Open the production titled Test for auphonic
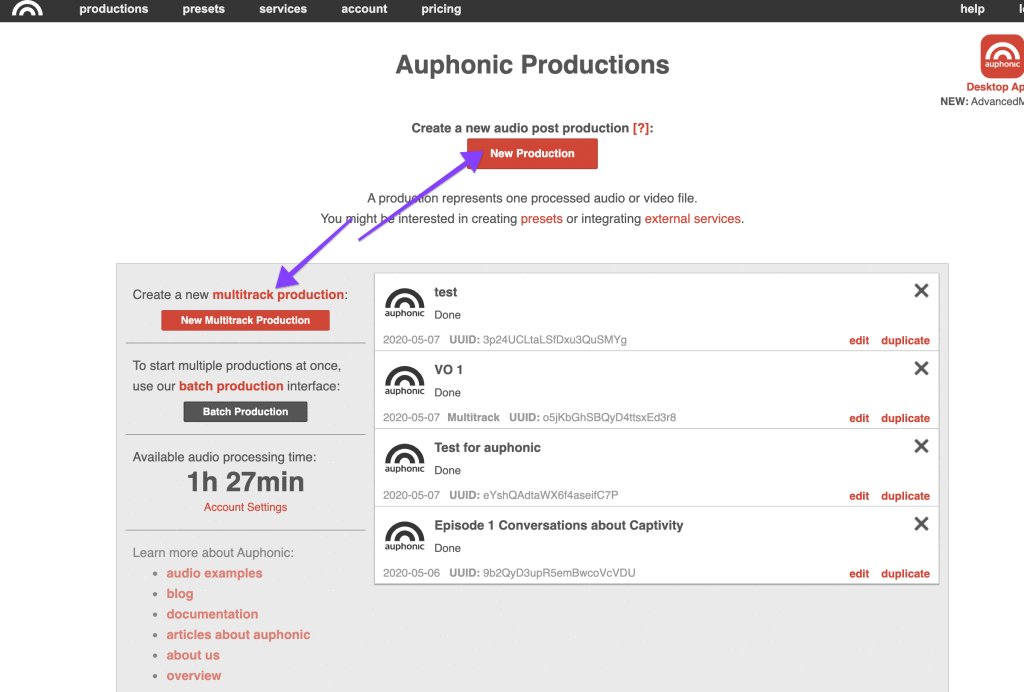This screenshot has width=1024, height=692. click(487, 447)
